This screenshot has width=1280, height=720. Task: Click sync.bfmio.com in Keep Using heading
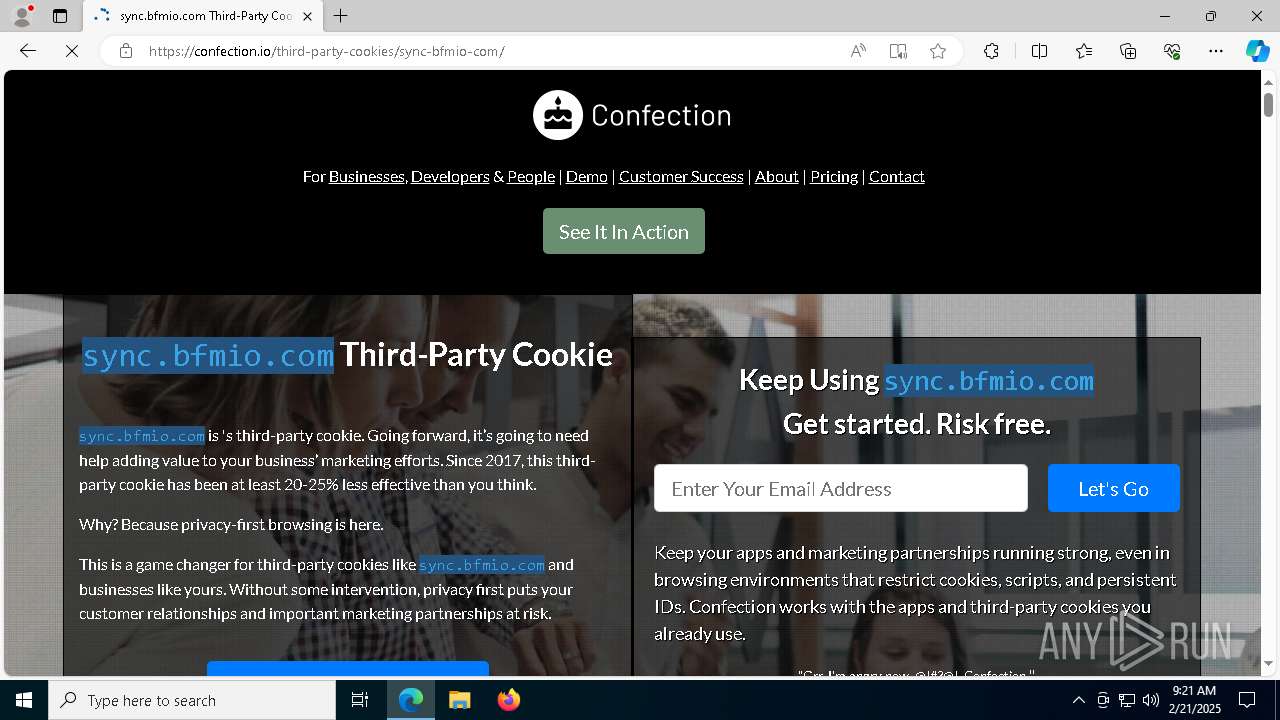point(989,381)
